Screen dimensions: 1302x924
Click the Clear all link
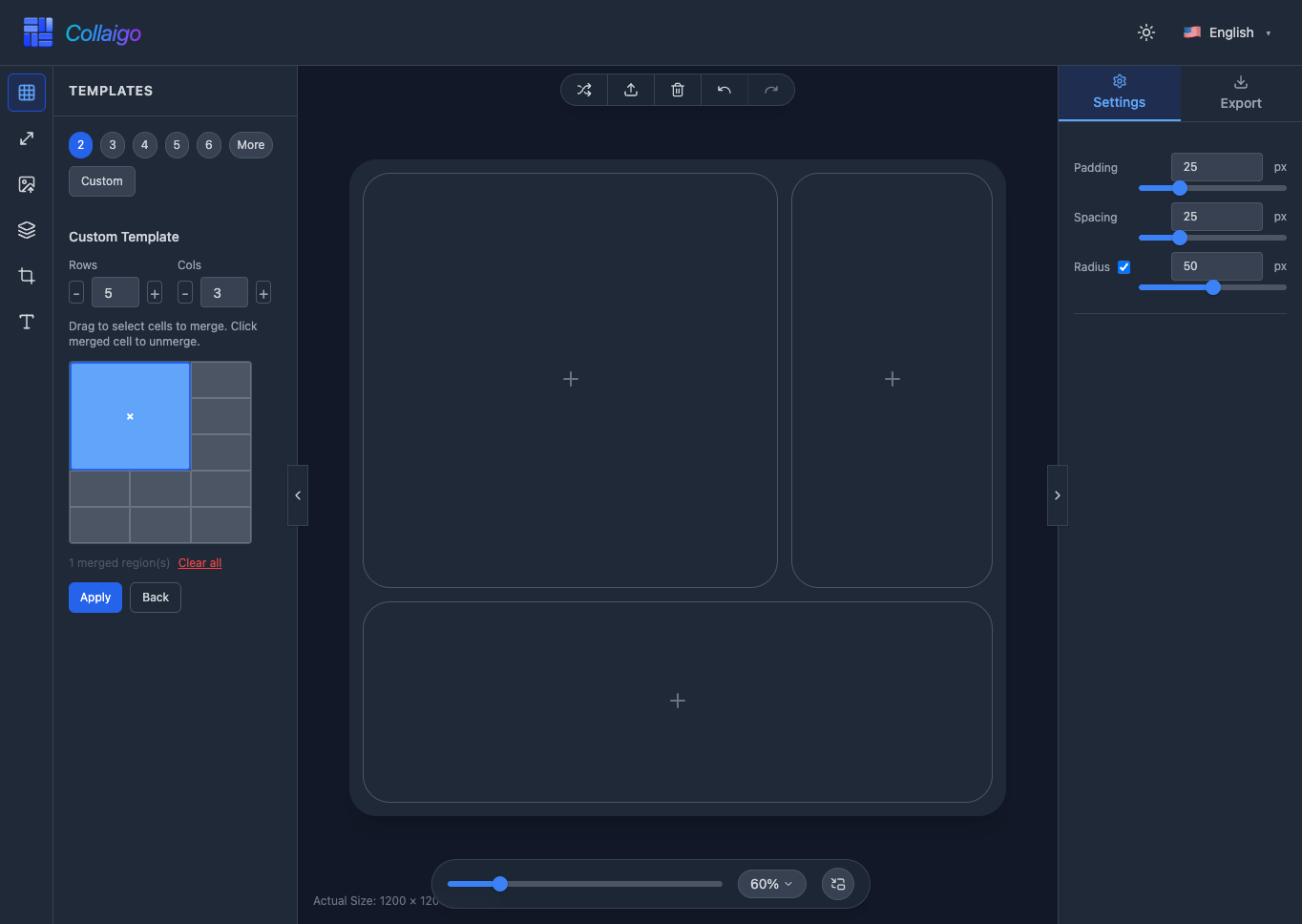(x=199, y=563)
